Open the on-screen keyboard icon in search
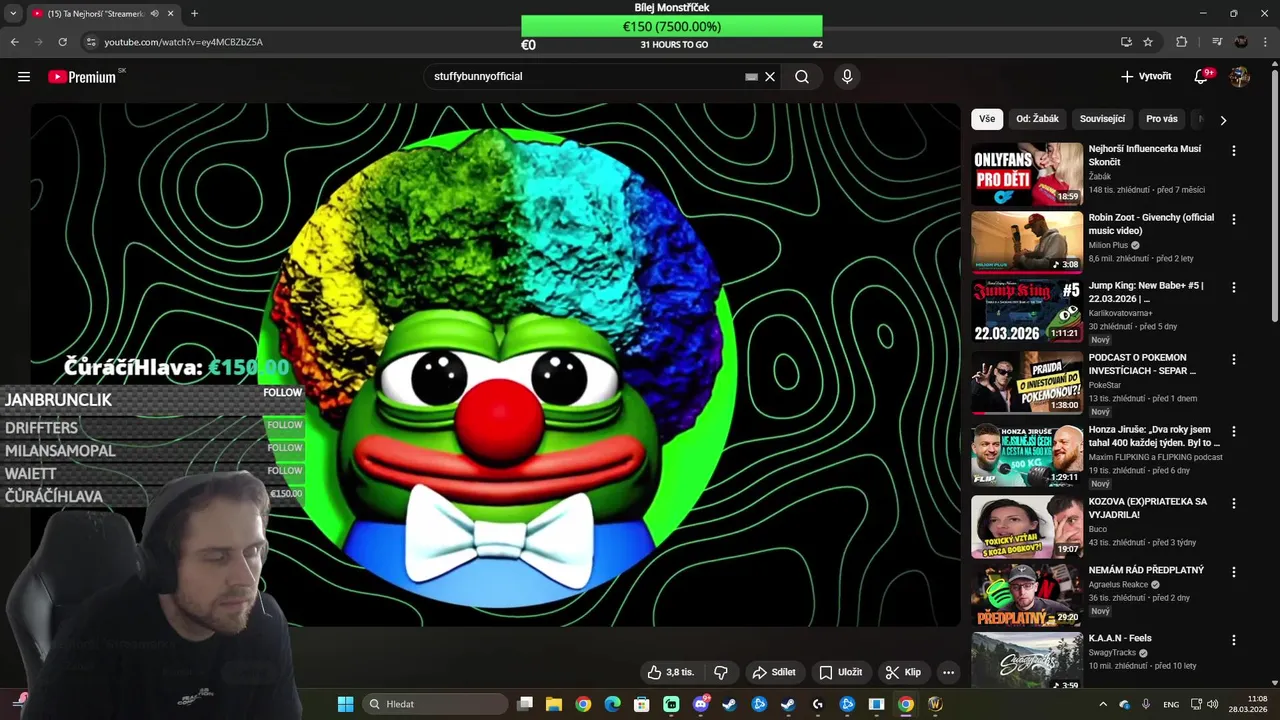Viewport: 1280px width, 720px height. click(x=751, y=76)
